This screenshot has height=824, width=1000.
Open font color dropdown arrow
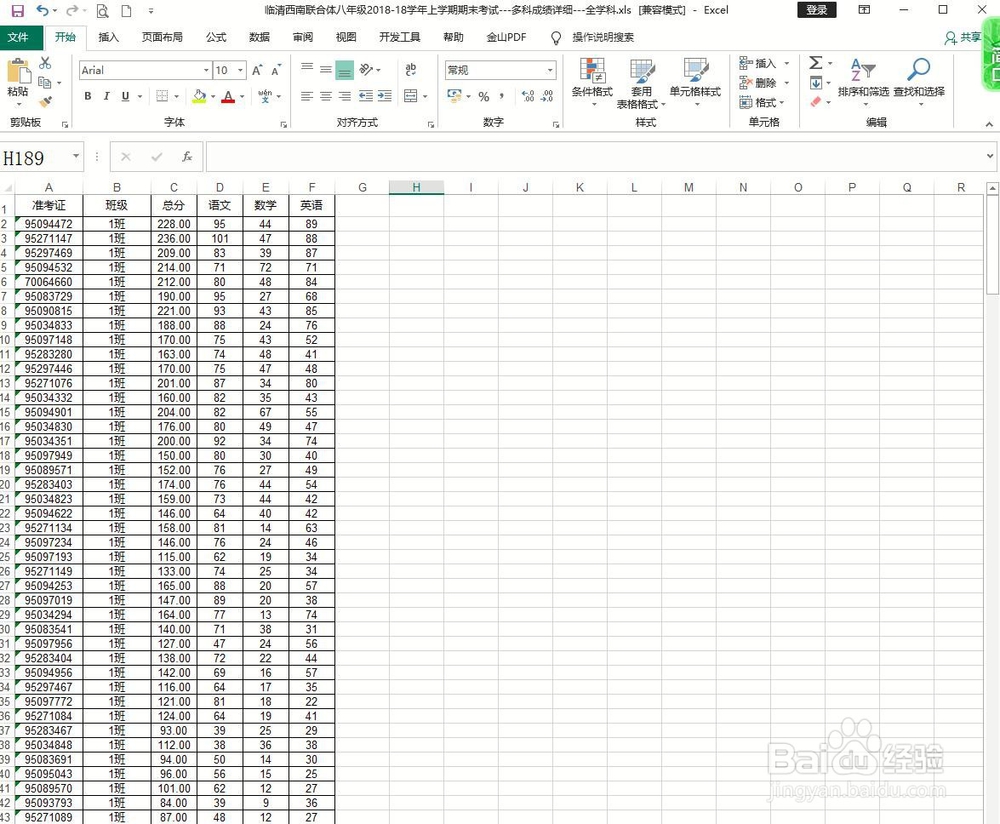click(242, 96)
